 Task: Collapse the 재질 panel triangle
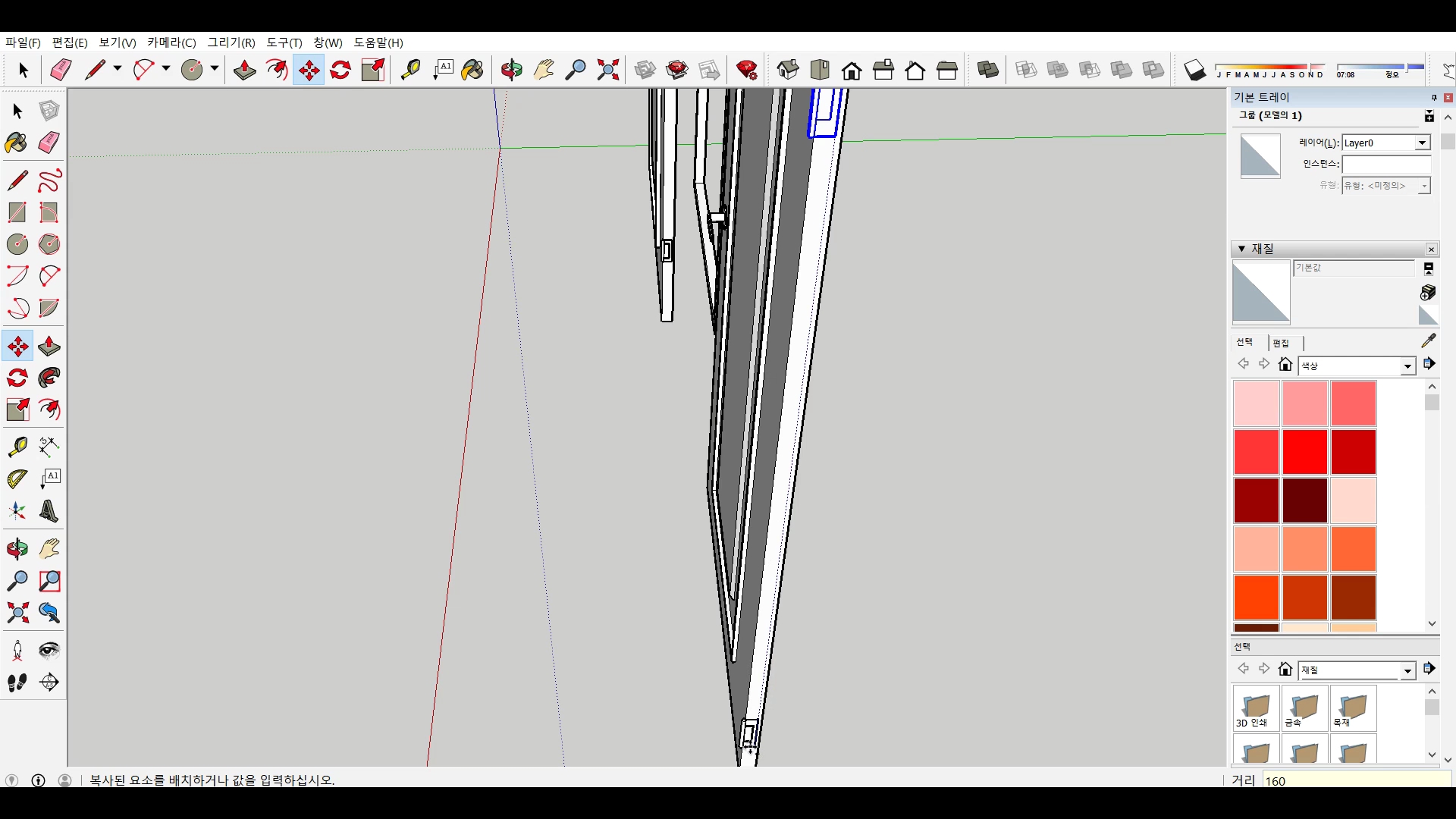pos(1241,249)
